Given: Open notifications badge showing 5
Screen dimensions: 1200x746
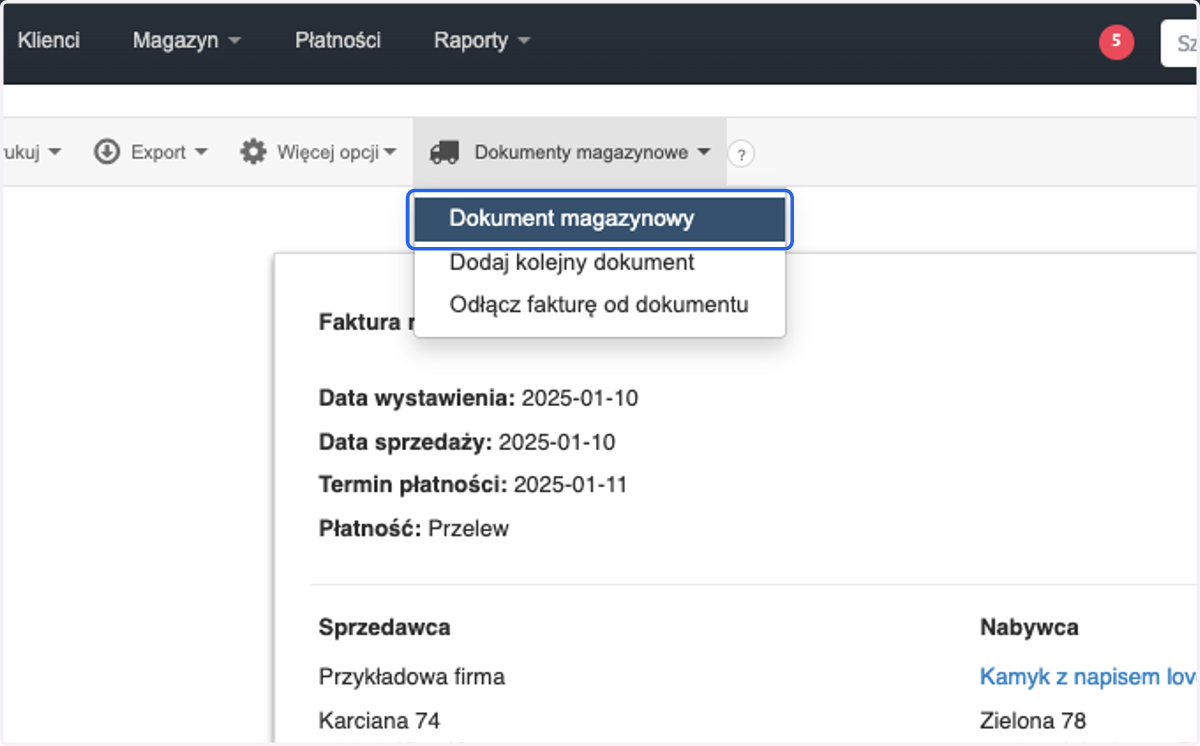Looking at the screenshot, I should point(1116,42).
